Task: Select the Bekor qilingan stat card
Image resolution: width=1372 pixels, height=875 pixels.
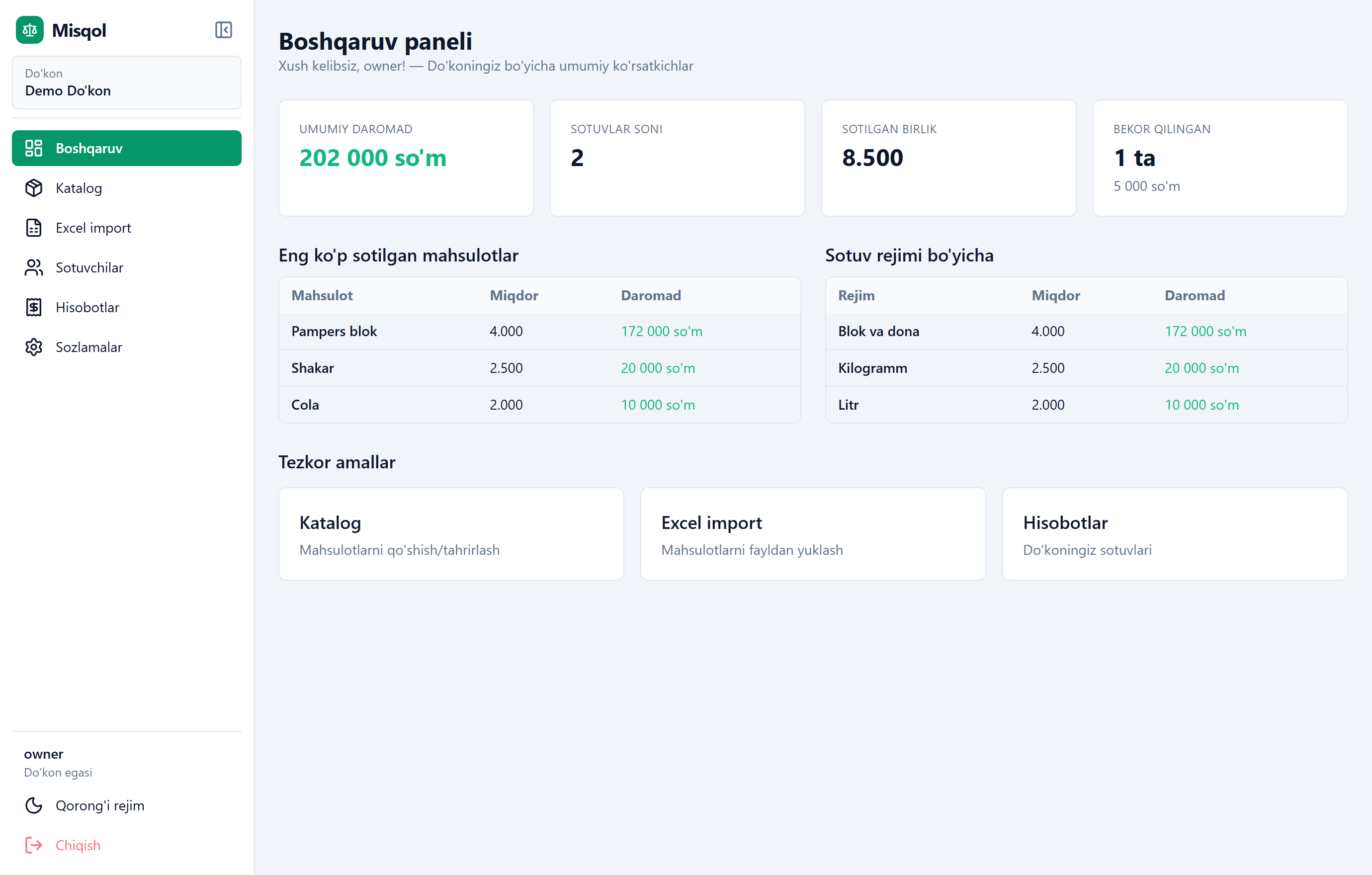Action: click(x=1220, y=159)
